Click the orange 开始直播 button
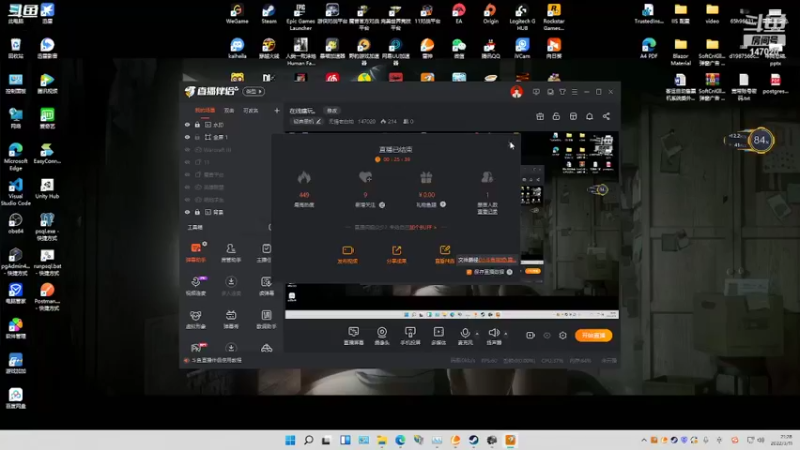This screenshot has width=800, height=450. (x=593, y=335)
